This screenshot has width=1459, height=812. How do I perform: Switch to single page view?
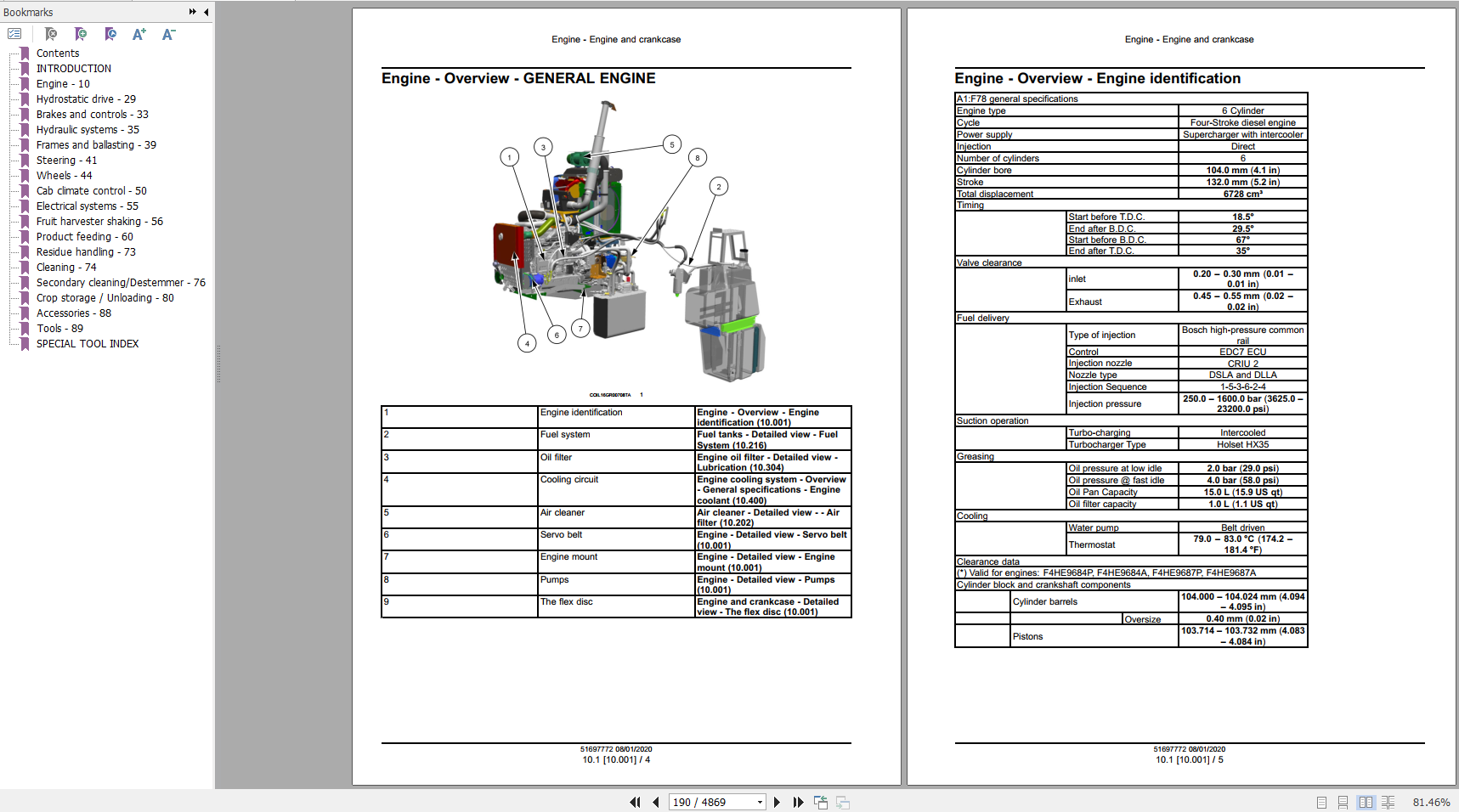(x=1321, y=802)
